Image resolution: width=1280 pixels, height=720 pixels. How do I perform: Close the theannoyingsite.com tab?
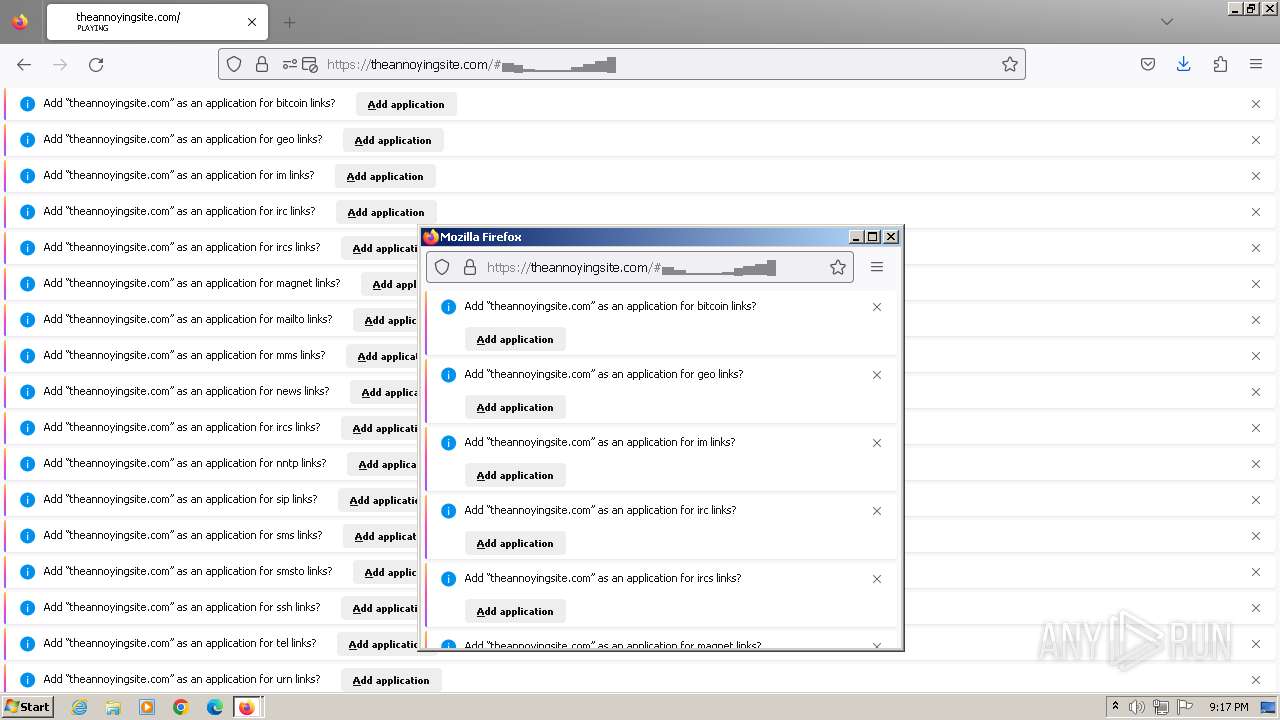252,22
